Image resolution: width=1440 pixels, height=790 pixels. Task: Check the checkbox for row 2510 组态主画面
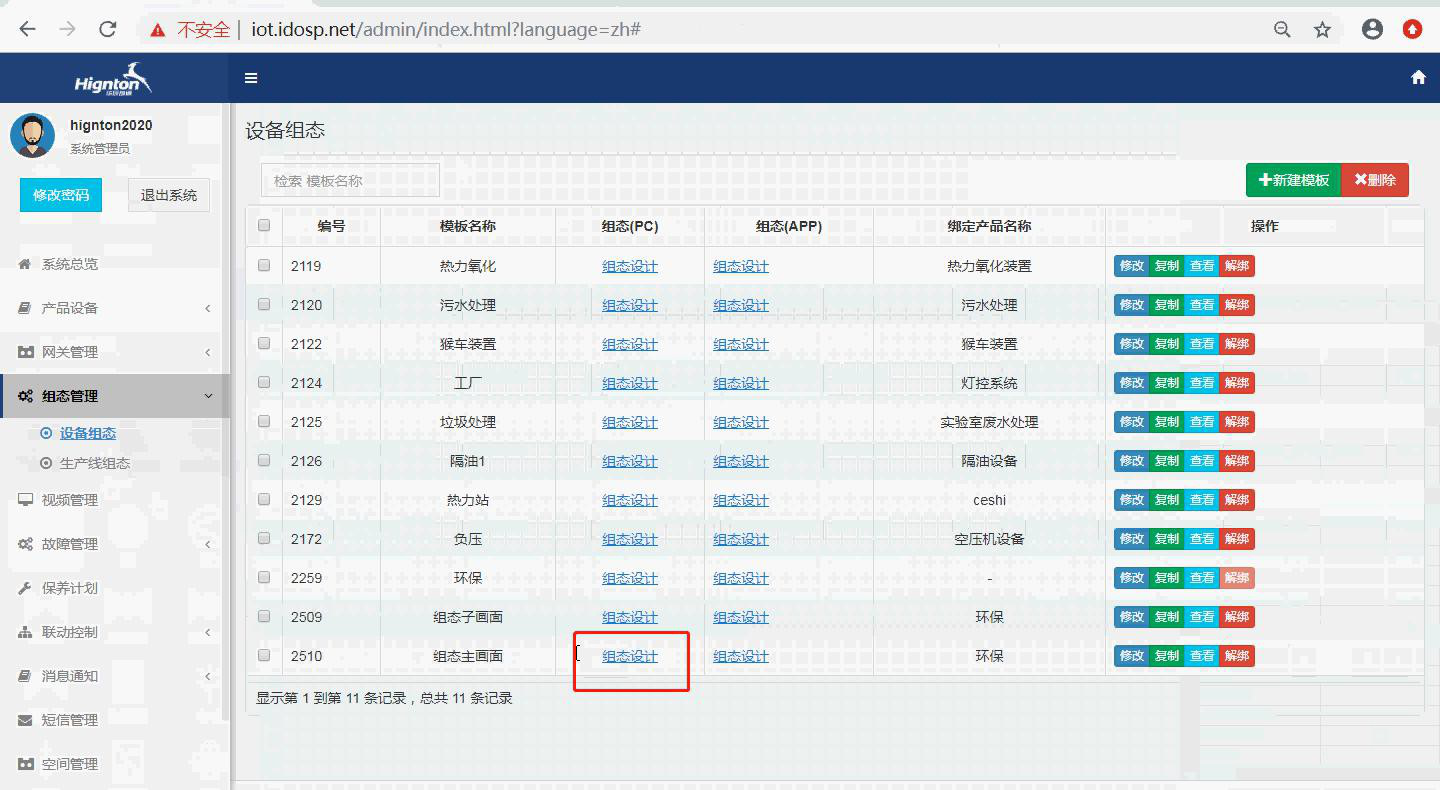point(263,655)
